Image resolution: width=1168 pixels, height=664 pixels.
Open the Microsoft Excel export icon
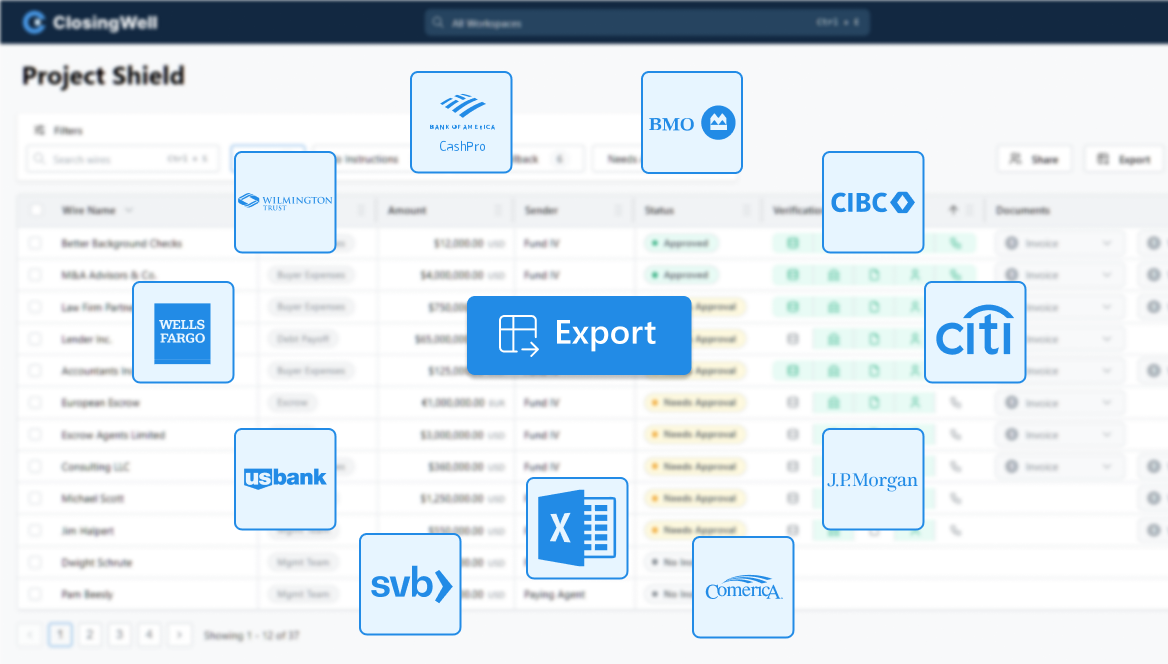tap(577, 528)
